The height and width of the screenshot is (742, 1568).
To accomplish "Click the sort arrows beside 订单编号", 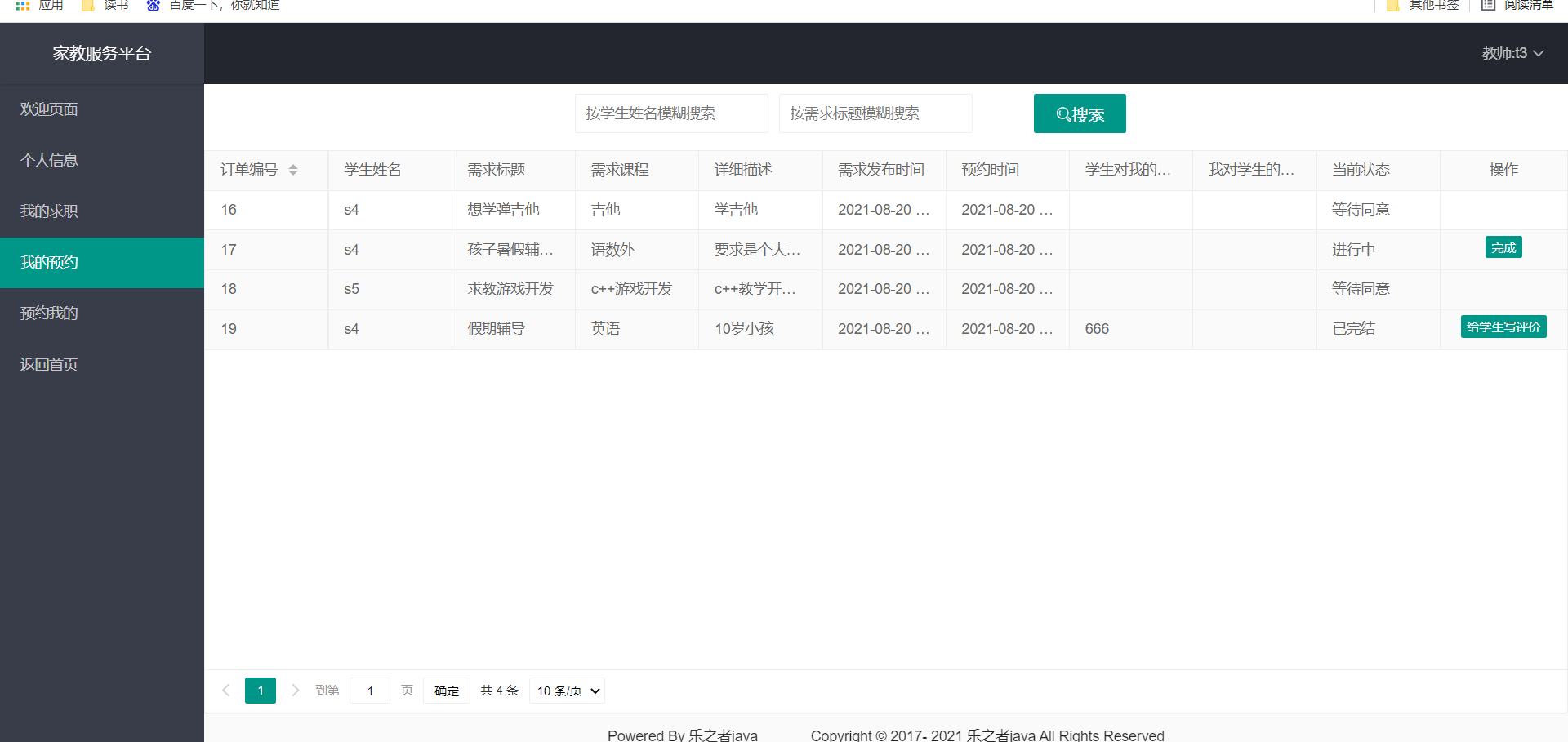I will click(293, 170).
